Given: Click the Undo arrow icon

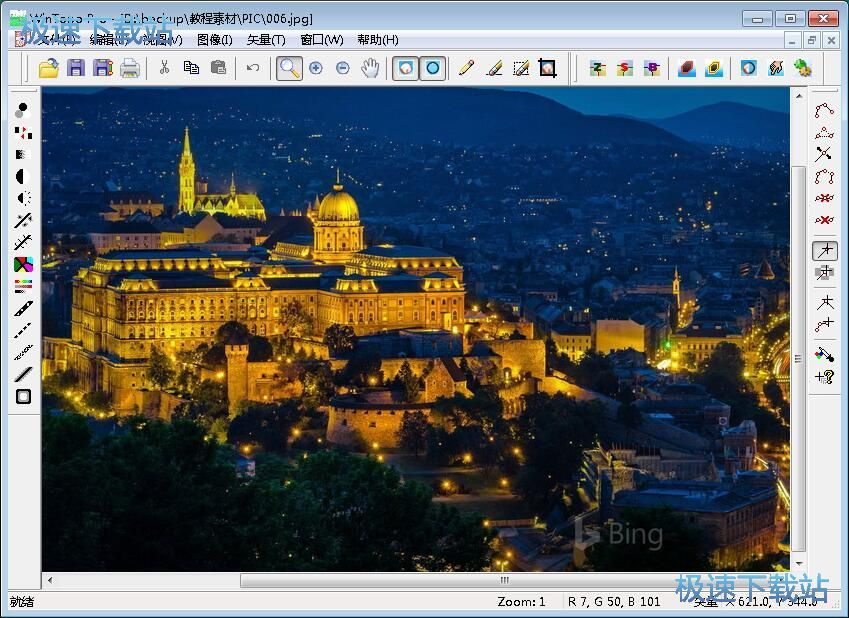Looking at the screenshot, I should pos(253,68).
